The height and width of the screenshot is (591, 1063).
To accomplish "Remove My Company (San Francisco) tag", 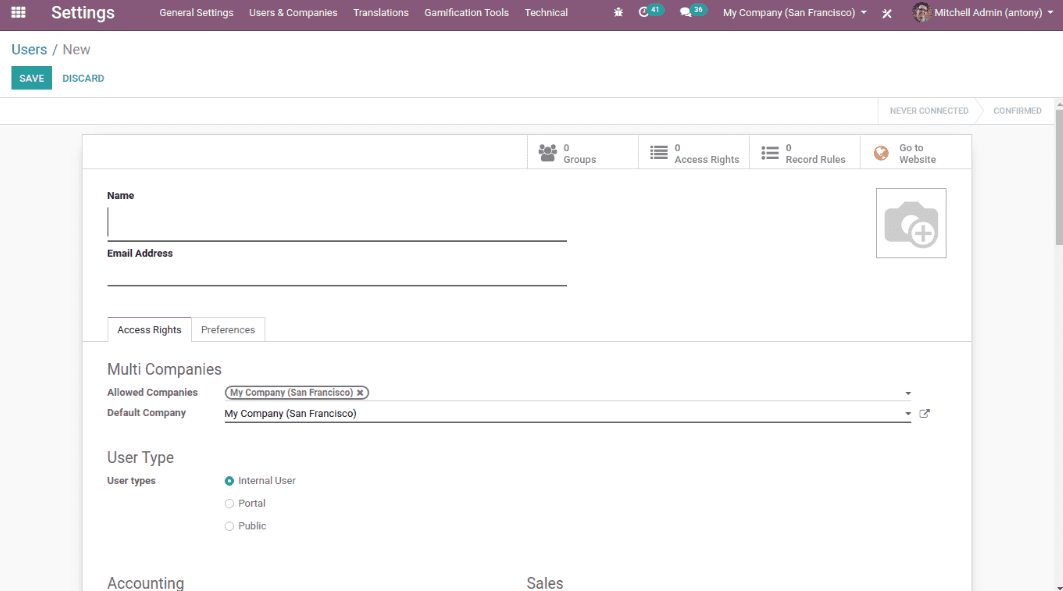I will click(360, 392).
